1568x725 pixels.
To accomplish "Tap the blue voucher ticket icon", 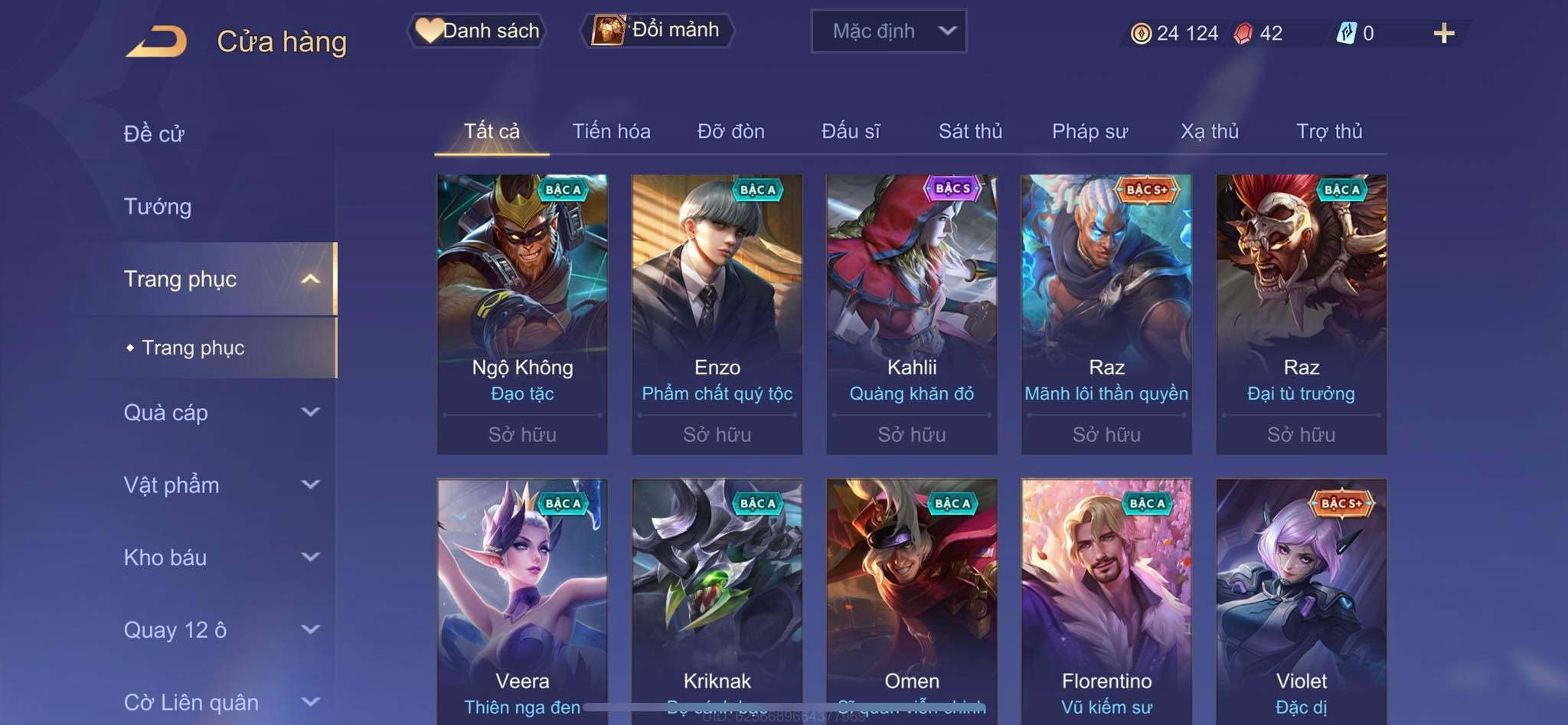I will 1346,33.
